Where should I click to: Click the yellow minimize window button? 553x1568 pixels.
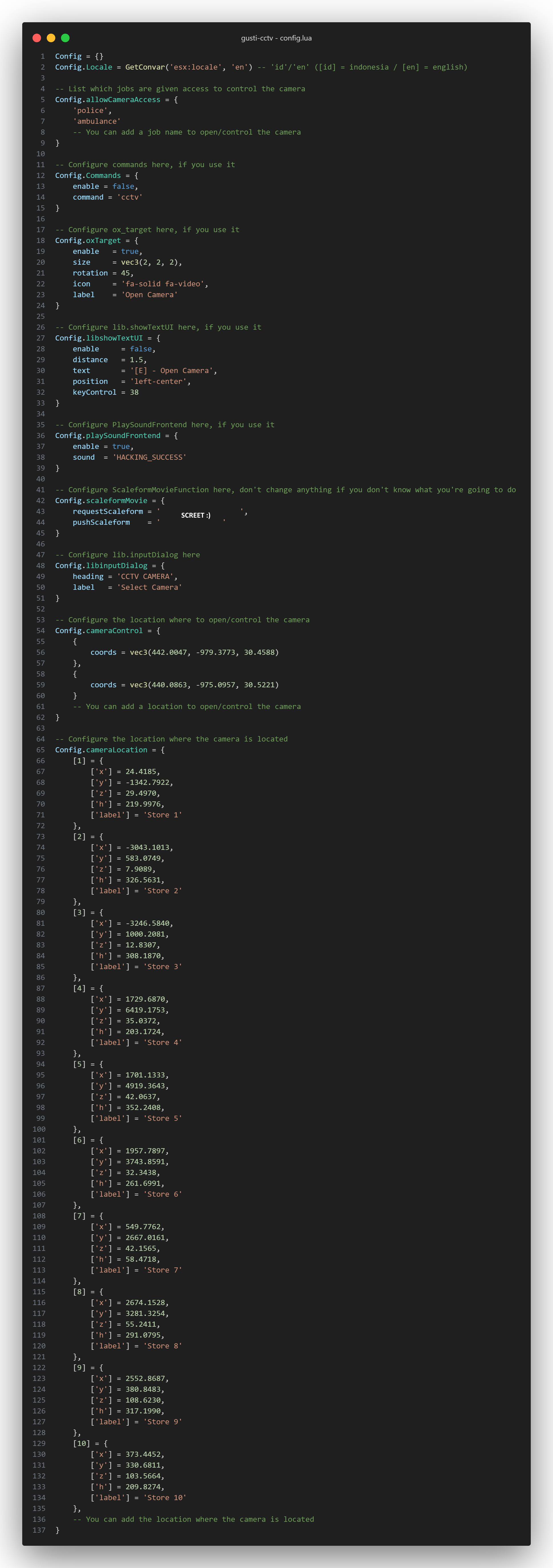point(51,38)
